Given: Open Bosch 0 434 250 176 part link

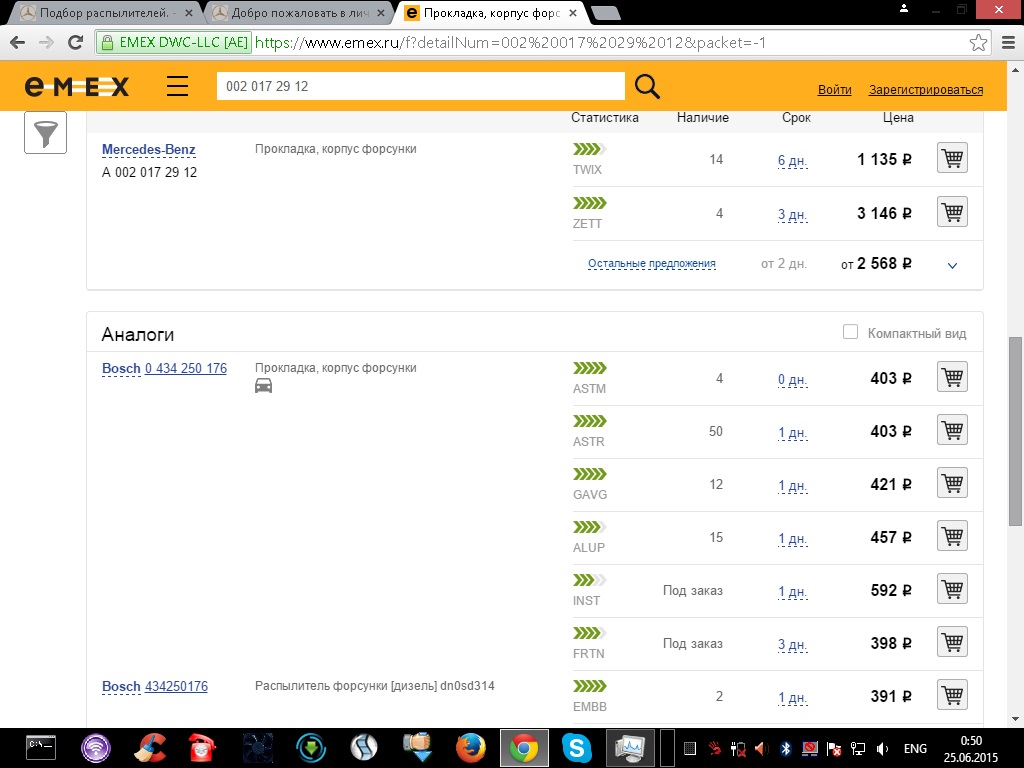Looking at the screenshot, I should click(186, 368).
